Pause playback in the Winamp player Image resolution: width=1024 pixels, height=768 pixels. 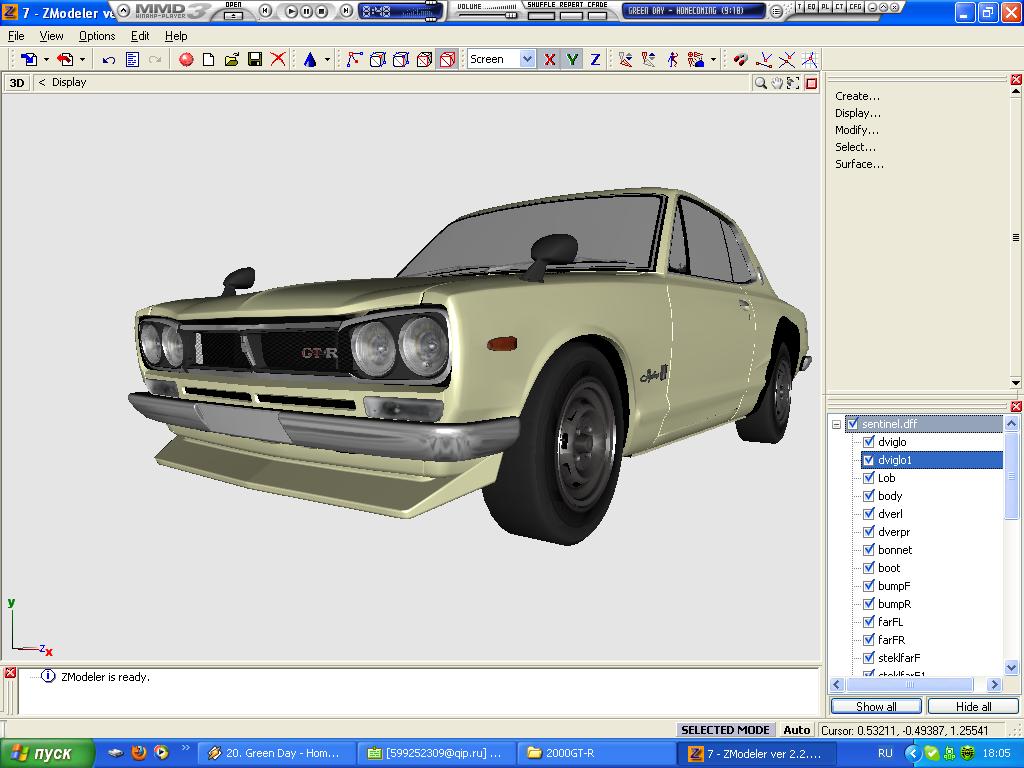306,10
